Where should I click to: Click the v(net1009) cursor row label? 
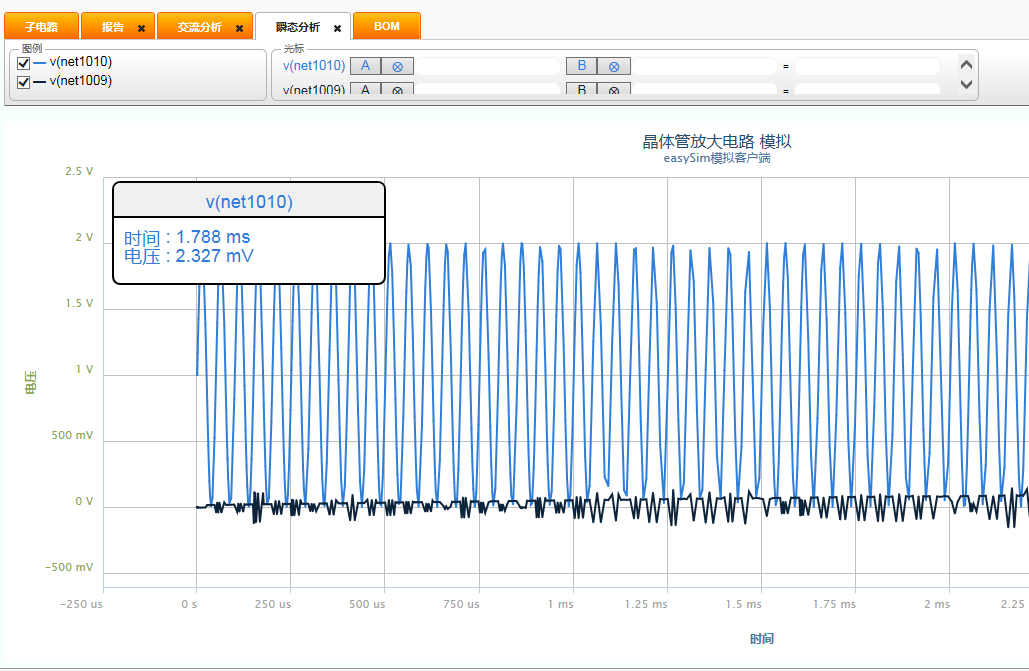[x=314, y=89]
